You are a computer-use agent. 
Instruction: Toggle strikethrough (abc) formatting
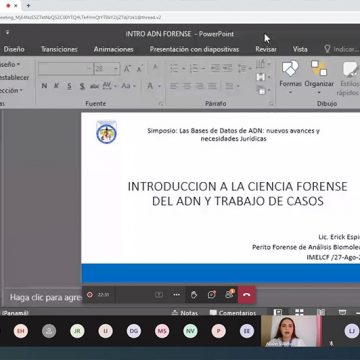[94, 86]
